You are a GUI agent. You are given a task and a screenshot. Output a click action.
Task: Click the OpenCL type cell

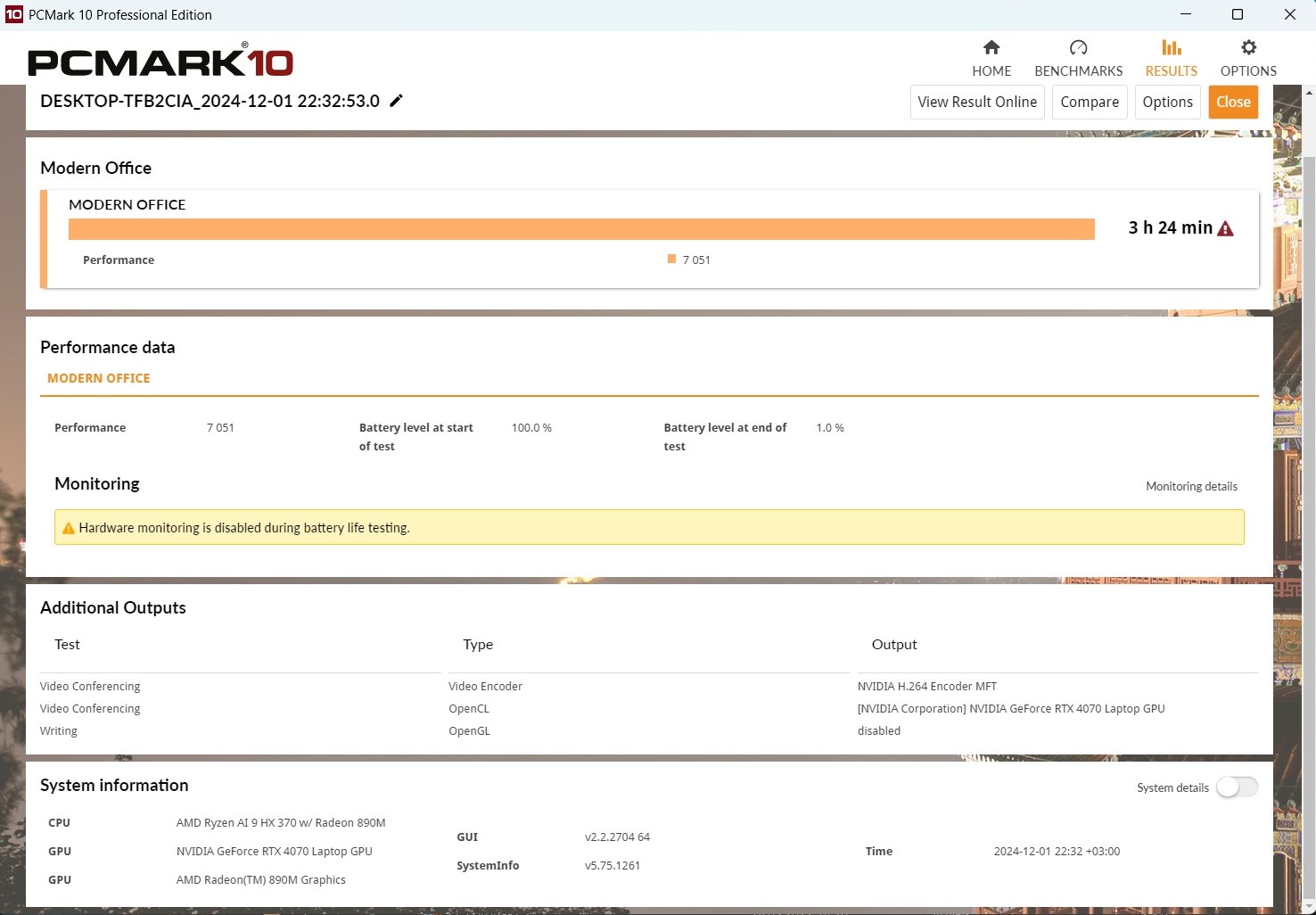tap(469, 708)
